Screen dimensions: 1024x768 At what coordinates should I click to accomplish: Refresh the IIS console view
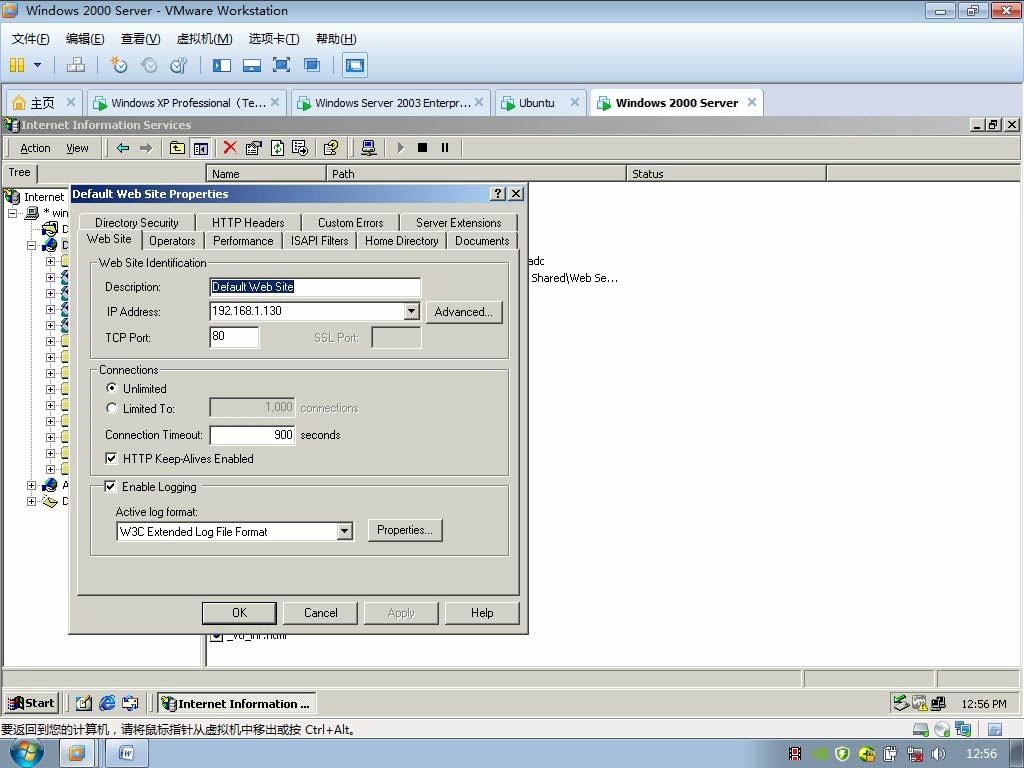(x=277, y=148)
